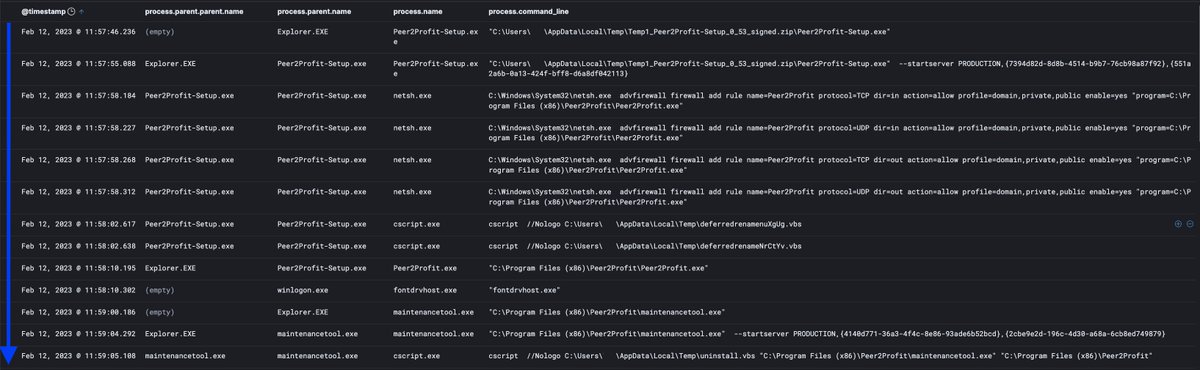Click Peer2Profit-Setup.exe parent cell in 11:58:10.195 row
This screenshot has width=1200, height=370.
tap(322, 269)
